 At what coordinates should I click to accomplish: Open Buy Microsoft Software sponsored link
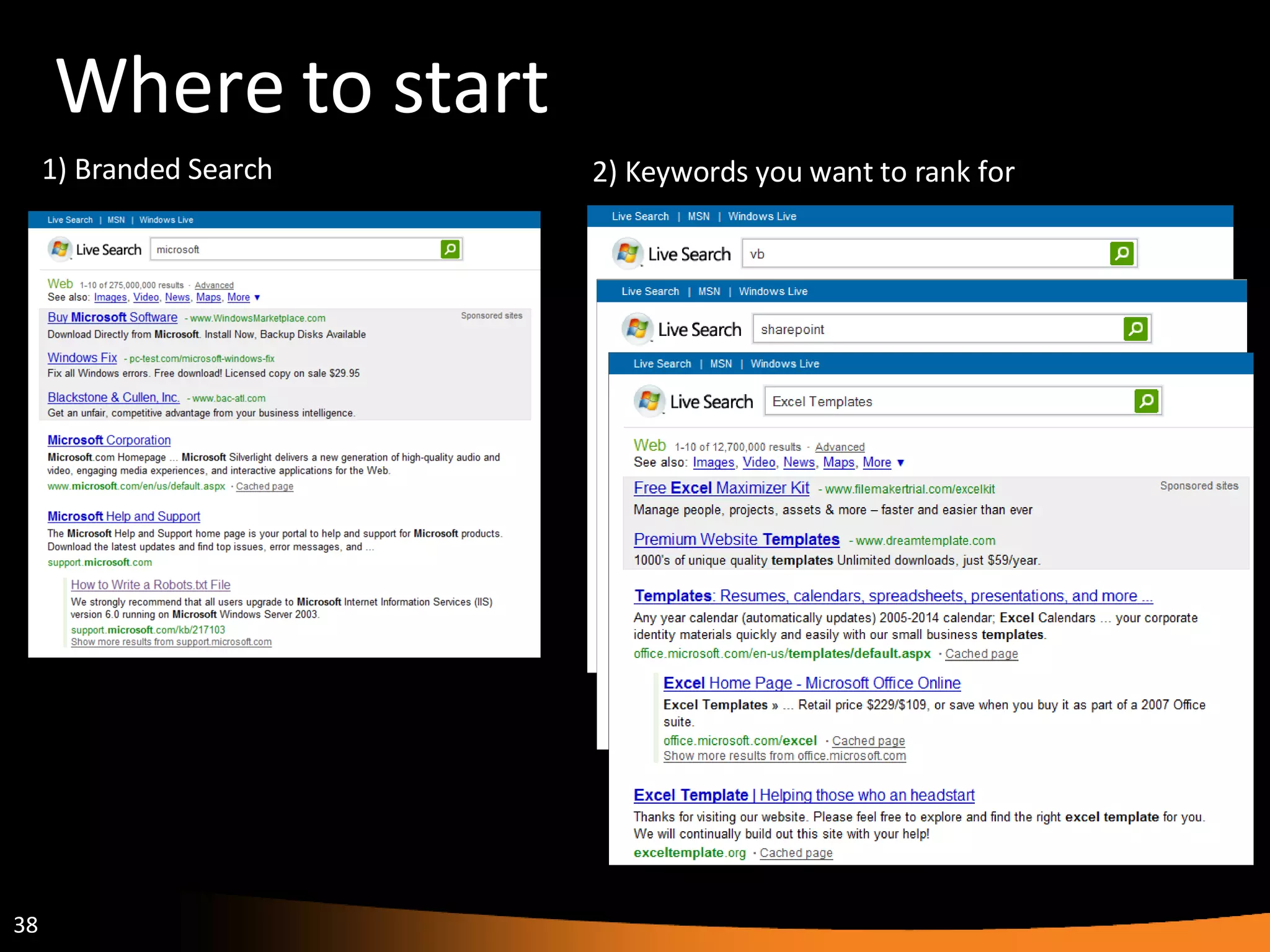coord(112,317)
